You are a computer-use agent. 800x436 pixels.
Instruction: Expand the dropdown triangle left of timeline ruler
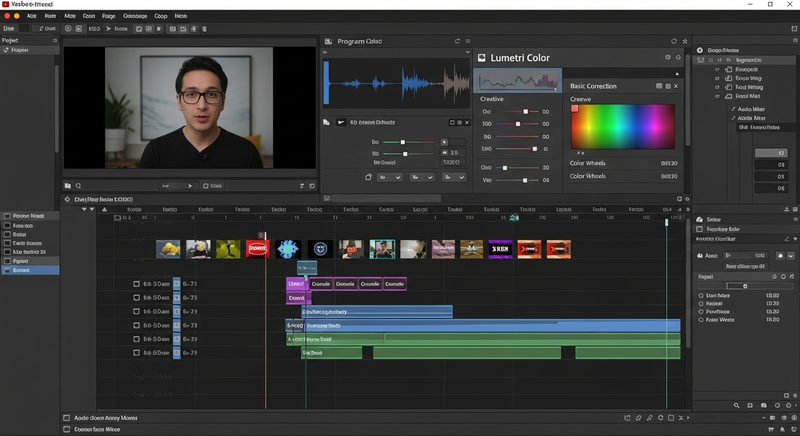coord(84,209)
